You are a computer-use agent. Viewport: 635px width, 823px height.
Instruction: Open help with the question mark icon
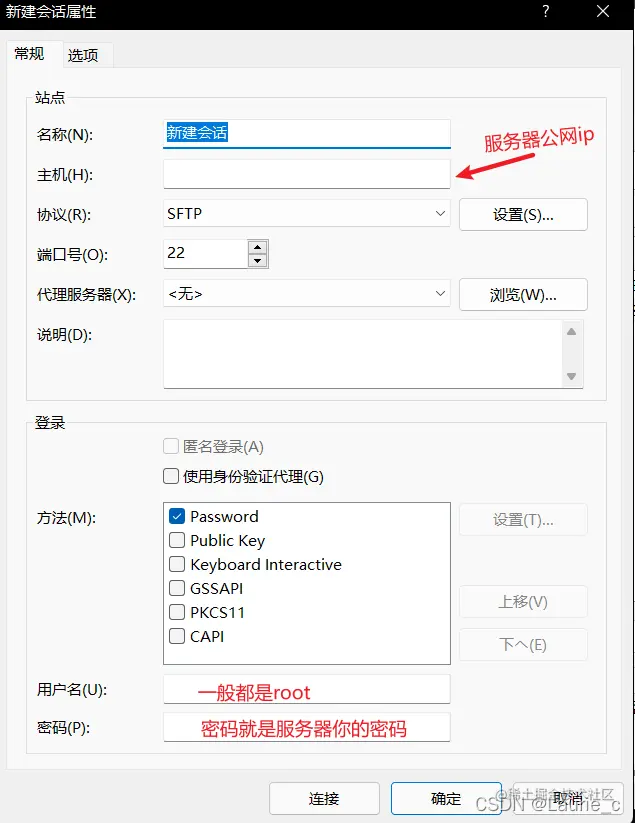pyautogui.click(x=545, y=13)
